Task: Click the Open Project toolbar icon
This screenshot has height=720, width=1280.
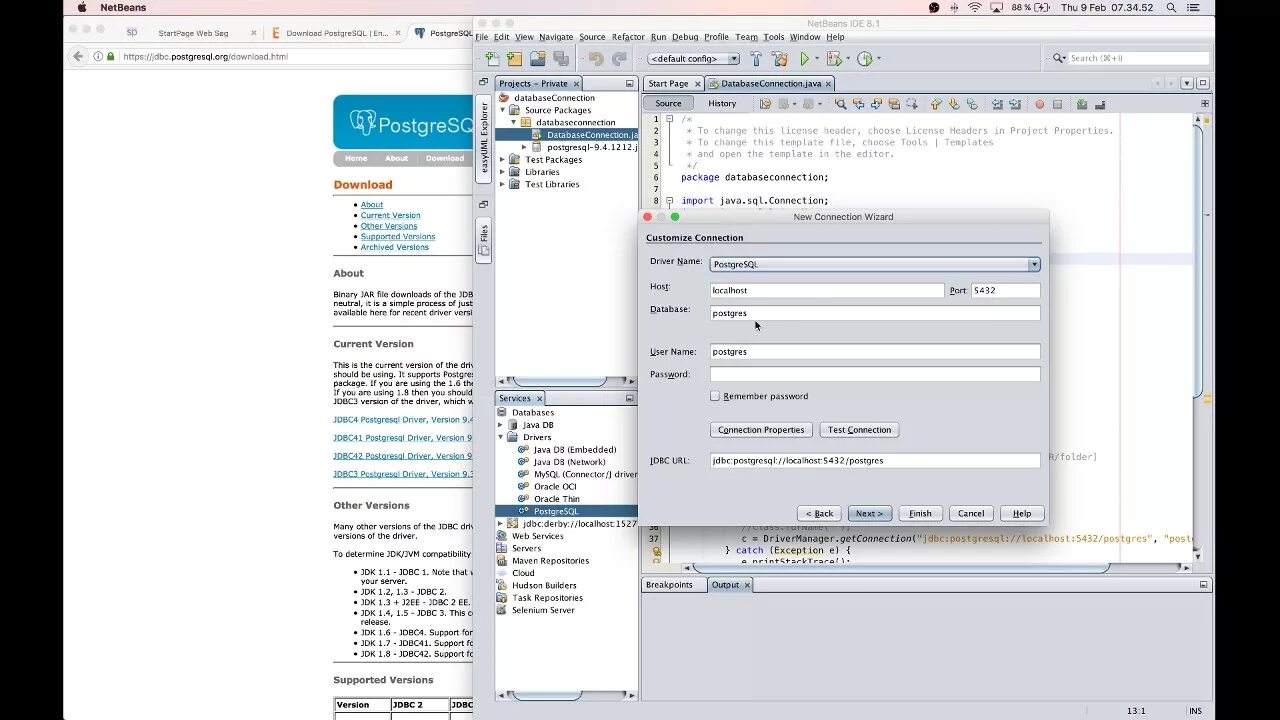Action: [537, 59]
